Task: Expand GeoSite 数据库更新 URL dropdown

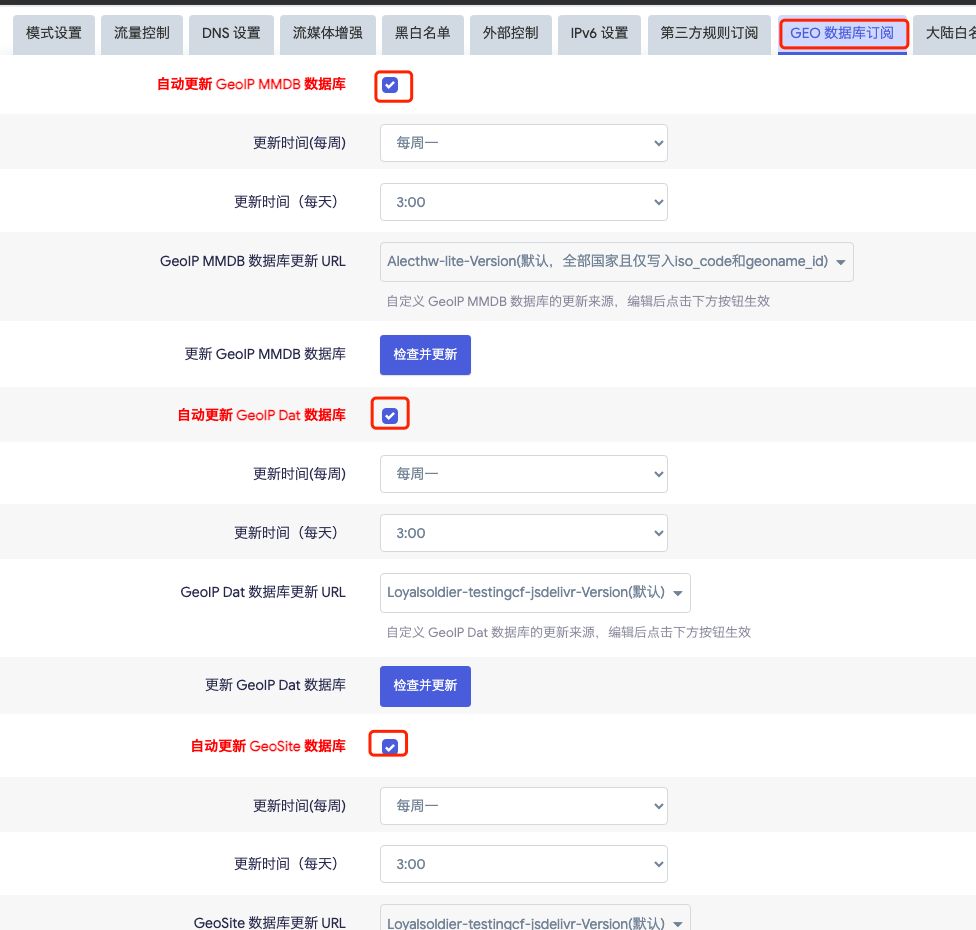Action: tap(535, 922)
